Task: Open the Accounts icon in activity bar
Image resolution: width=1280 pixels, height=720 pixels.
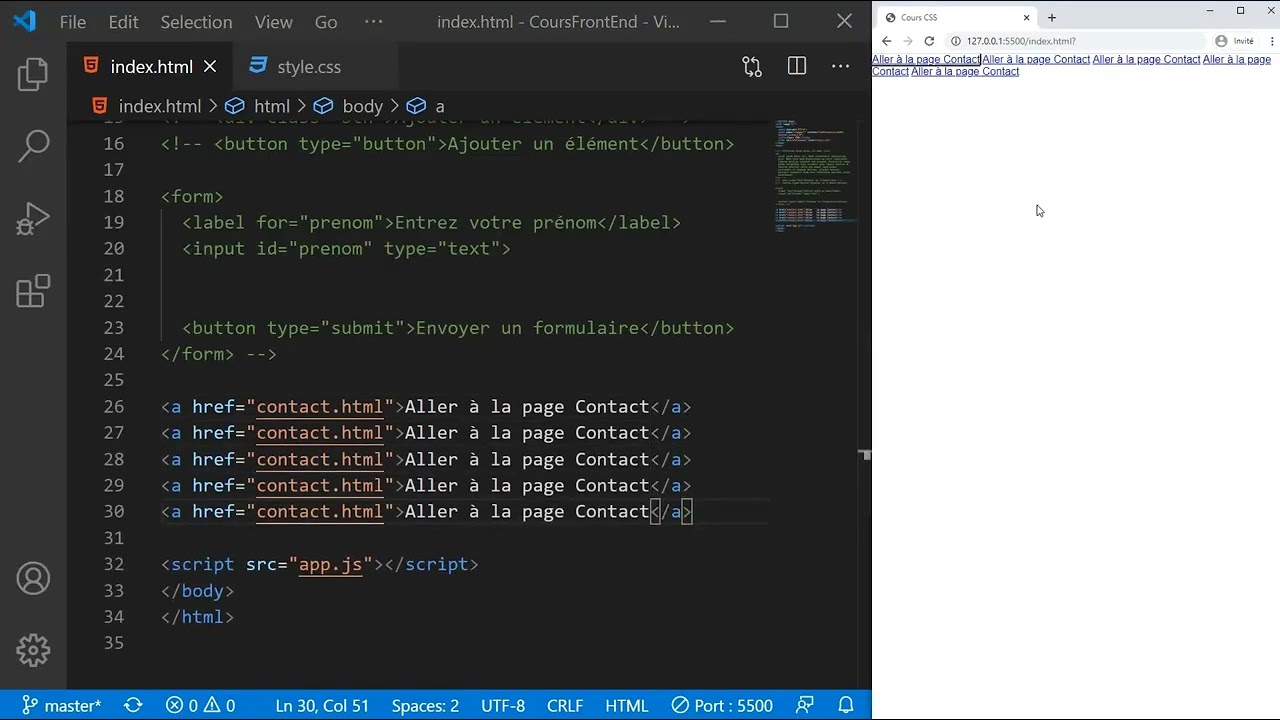Action: (x=33, y=578)
